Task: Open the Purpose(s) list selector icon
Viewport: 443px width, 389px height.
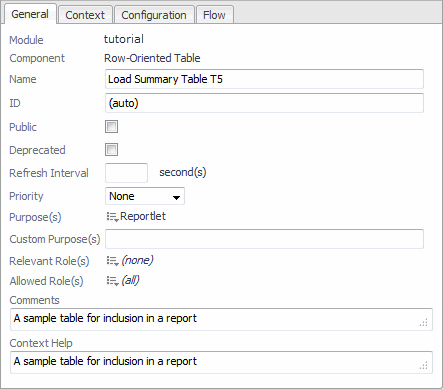Action: coord(112,217)
